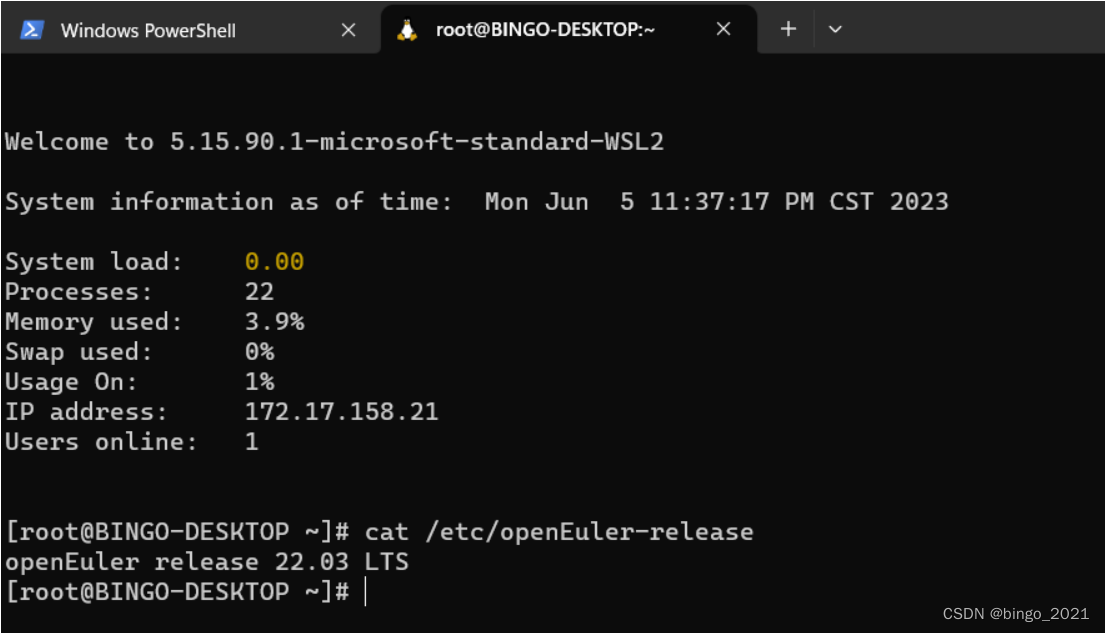Click the PowerShell icon on the first tab
Screen dimensions: 1105x633
click(33, 30)
